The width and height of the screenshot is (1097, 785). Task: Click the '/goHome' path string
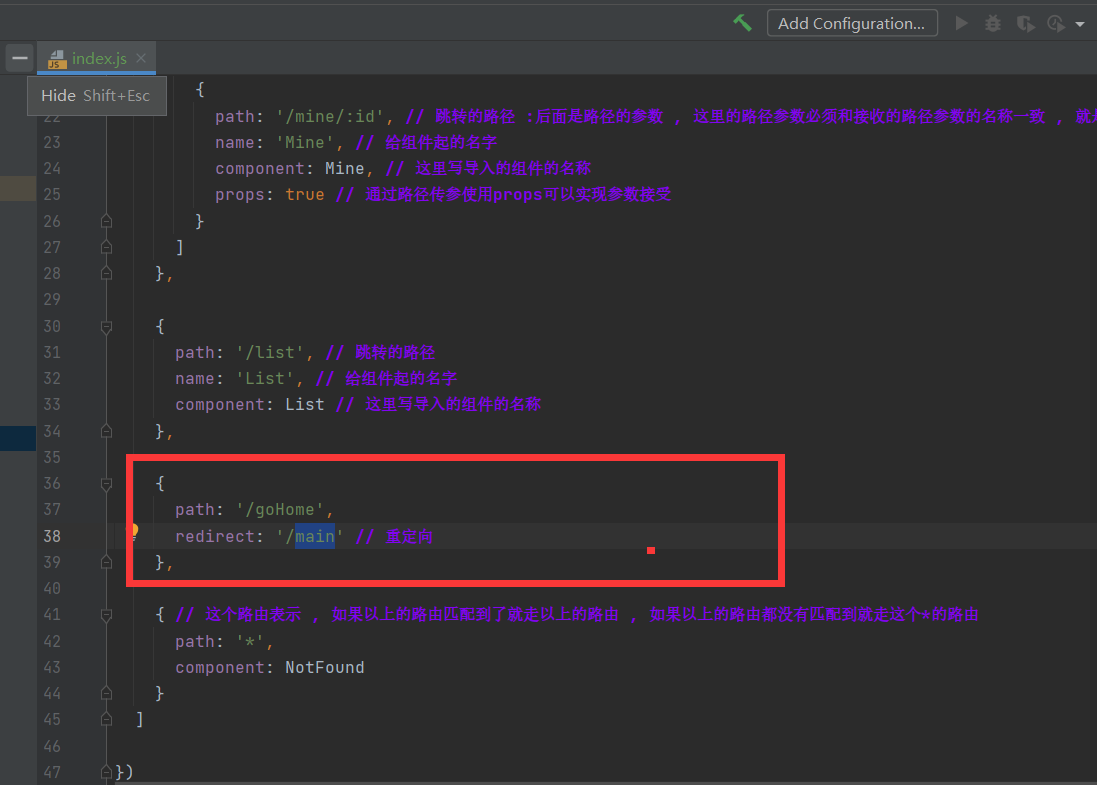(280, 510)
